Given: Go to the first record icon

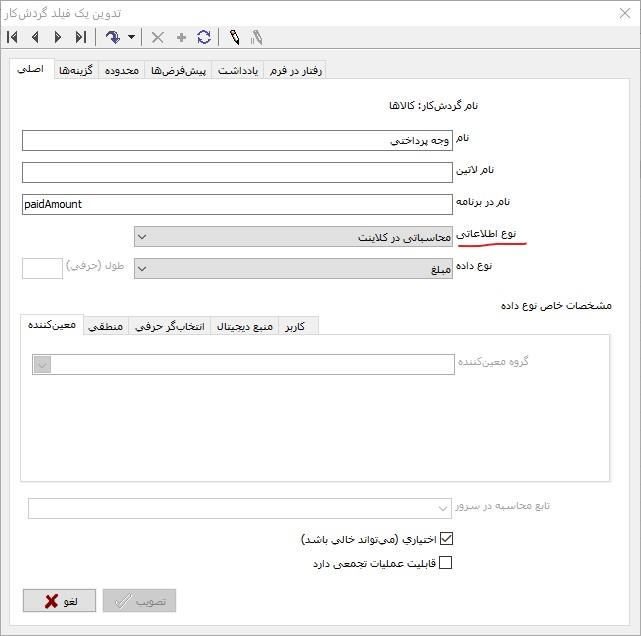Looking at the screenshot, I should tap(13, 38).
